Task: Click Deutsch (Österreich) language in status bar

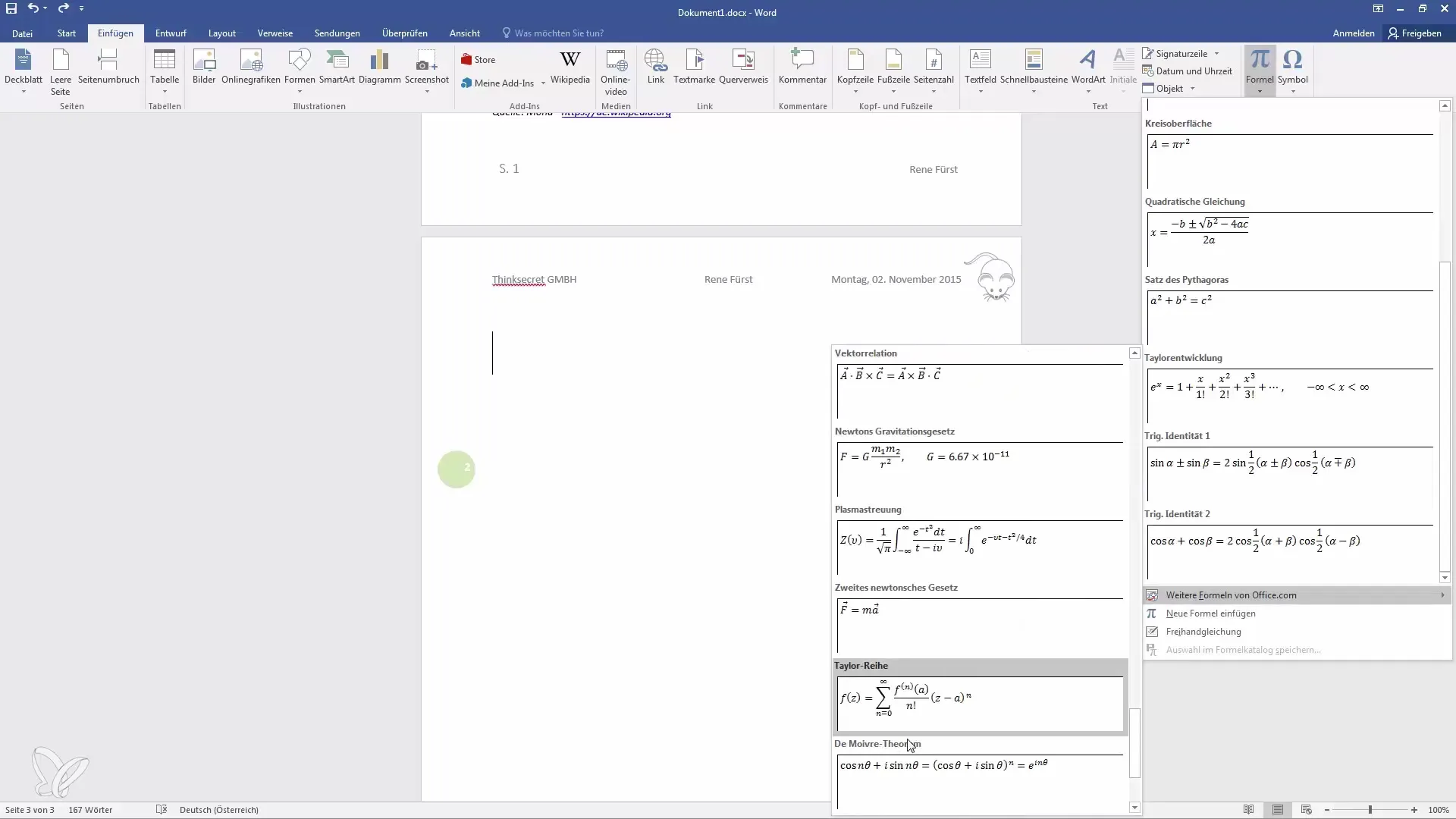Action: tap(218, 810)
